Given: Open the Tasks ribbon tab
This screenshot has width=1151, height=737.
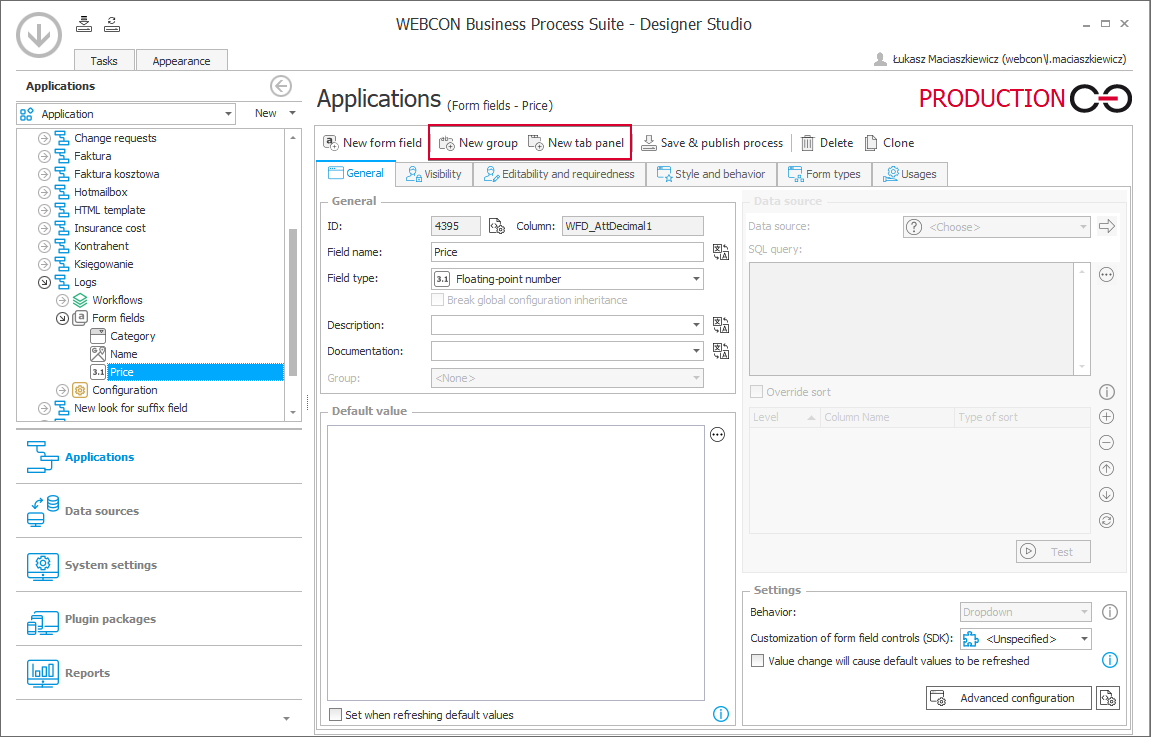Looking at the screenshot, I should point(104,61).
